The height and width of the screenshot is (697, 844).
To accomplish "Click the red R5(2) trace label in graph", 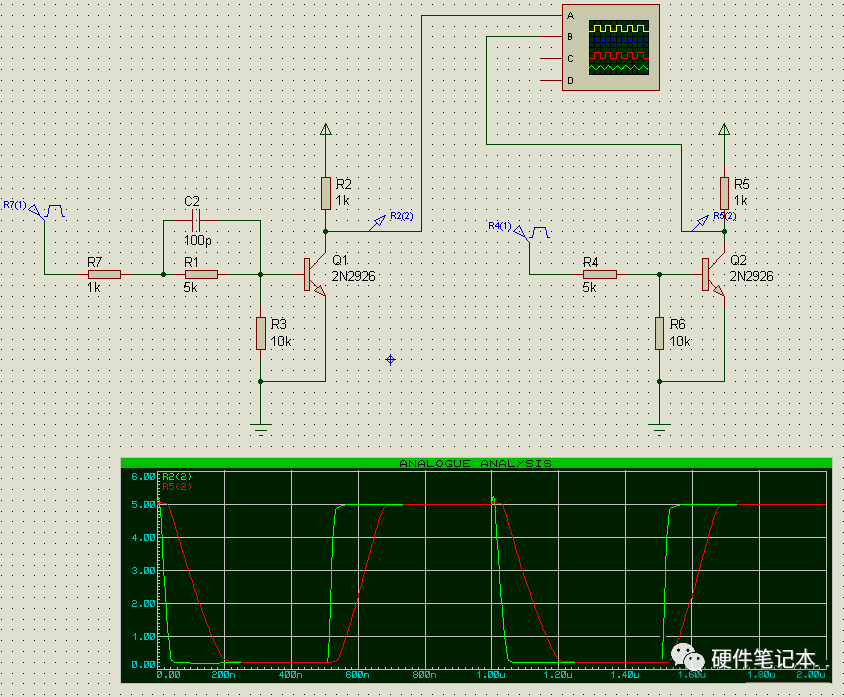I will [176, 486].
